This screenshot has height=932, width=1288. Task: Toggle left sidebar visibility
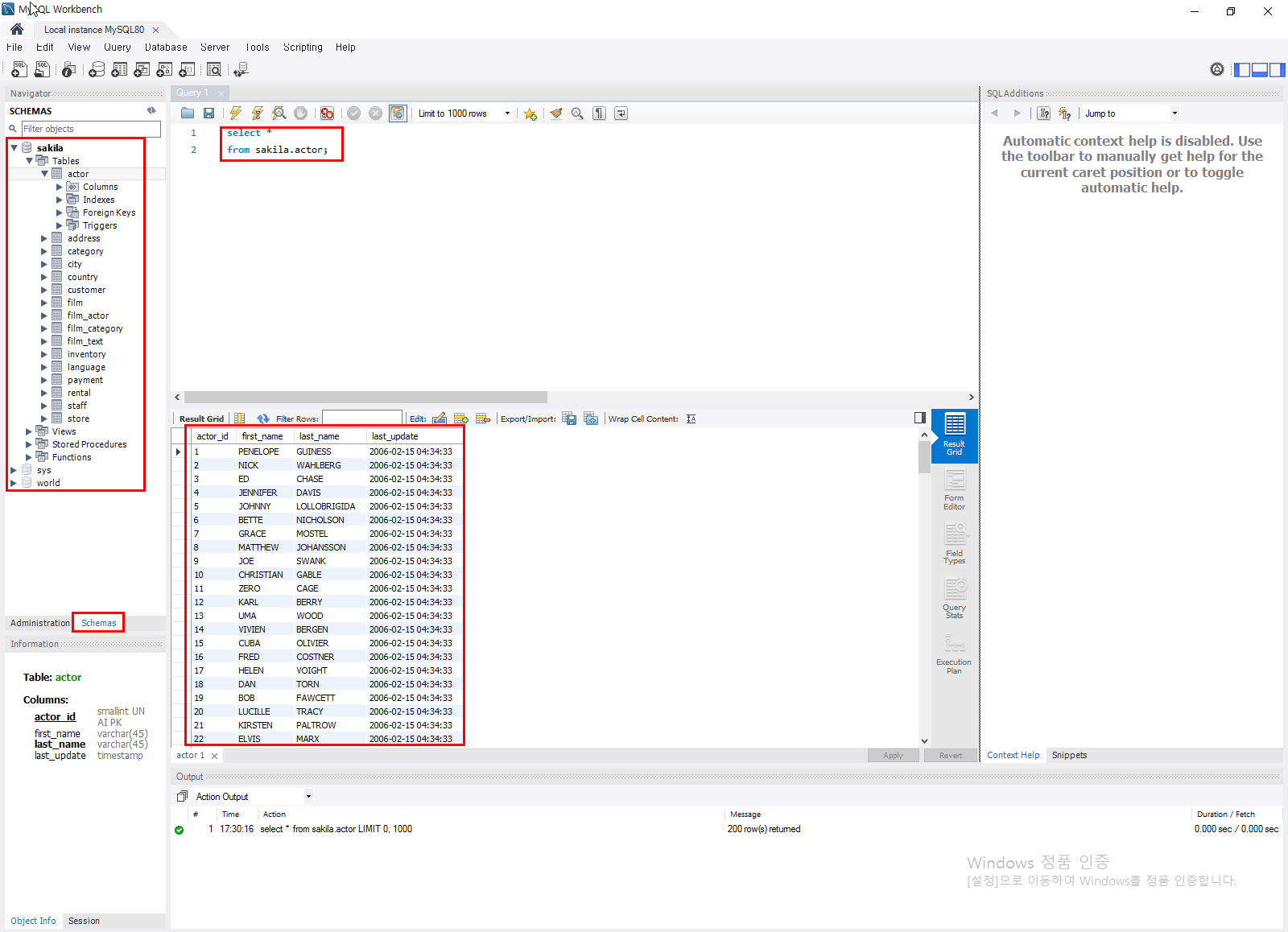1242,70
